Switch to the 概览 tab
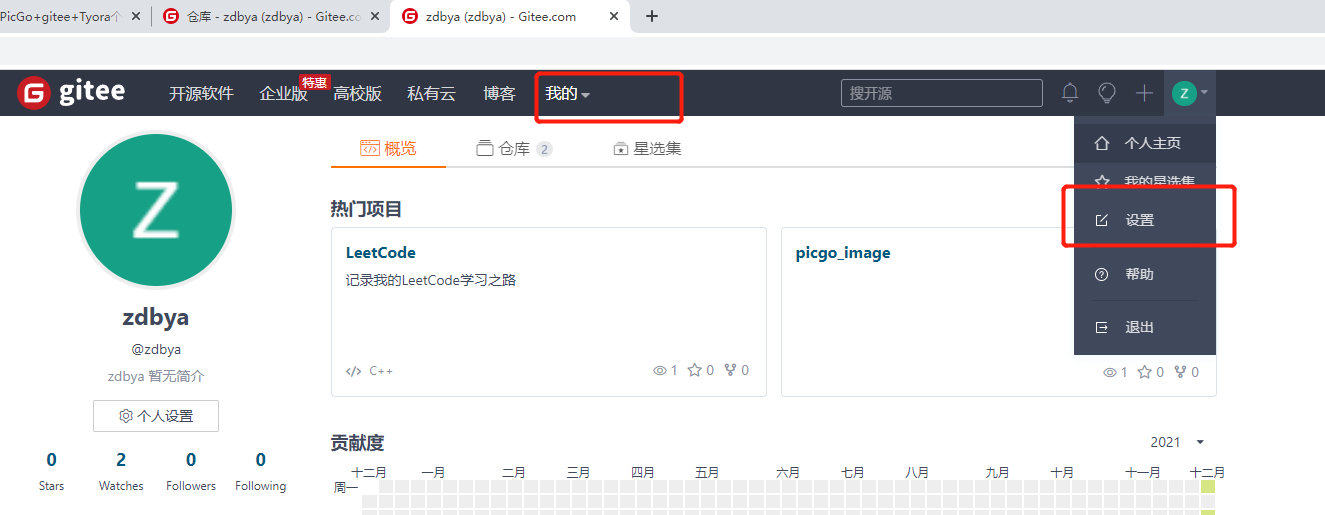The width and height of the screenshot is (1325, 515). coord(388,148)
